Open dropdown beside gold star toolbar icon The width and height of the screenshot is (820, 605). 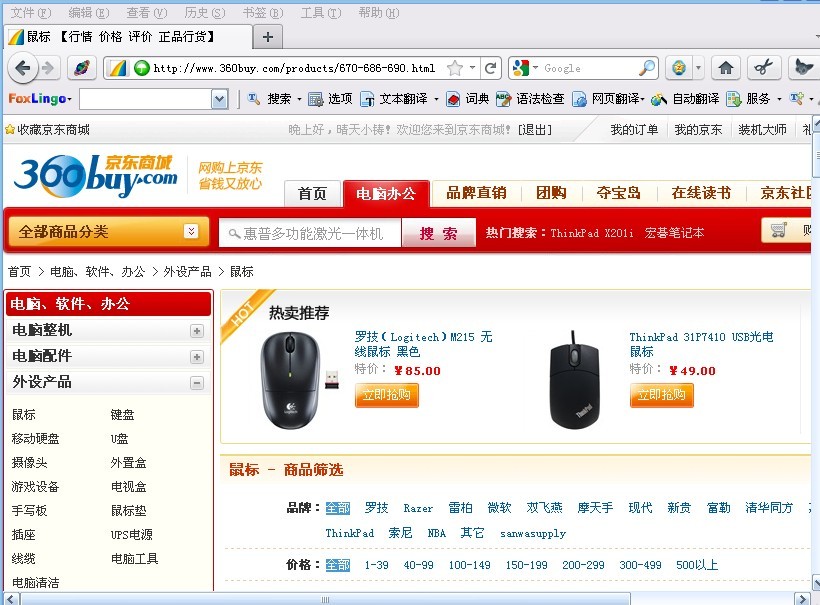(x=698, y=68)
